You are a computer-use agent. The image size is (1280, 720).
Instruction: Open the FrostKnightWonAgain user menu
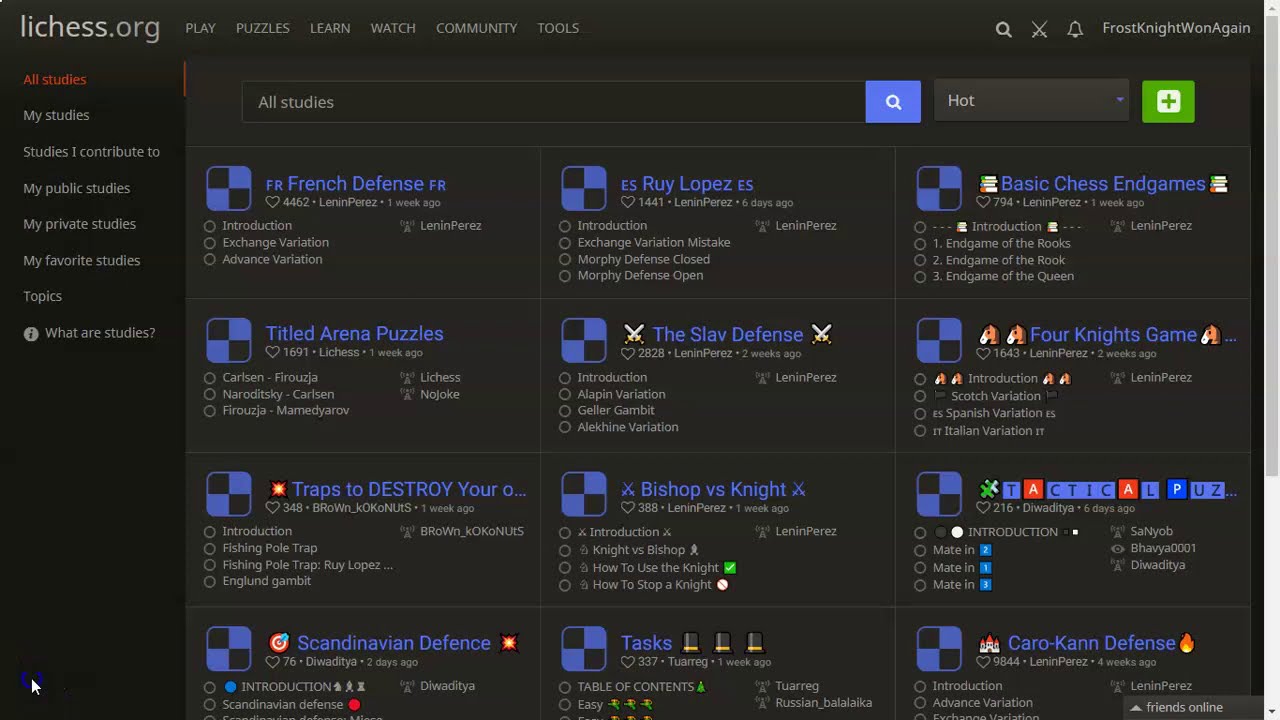[x=1176, y=28]
